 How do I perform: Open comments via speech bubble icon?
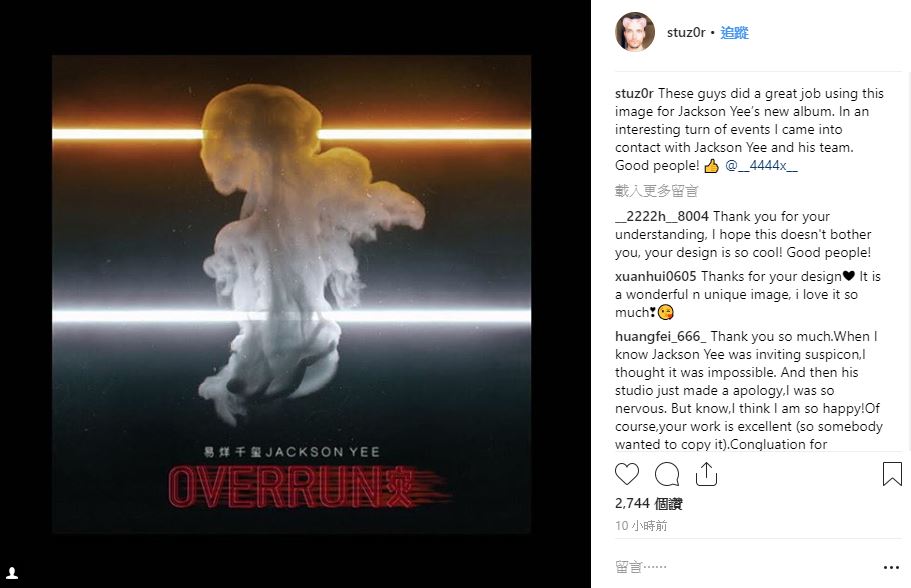point(667,474)
